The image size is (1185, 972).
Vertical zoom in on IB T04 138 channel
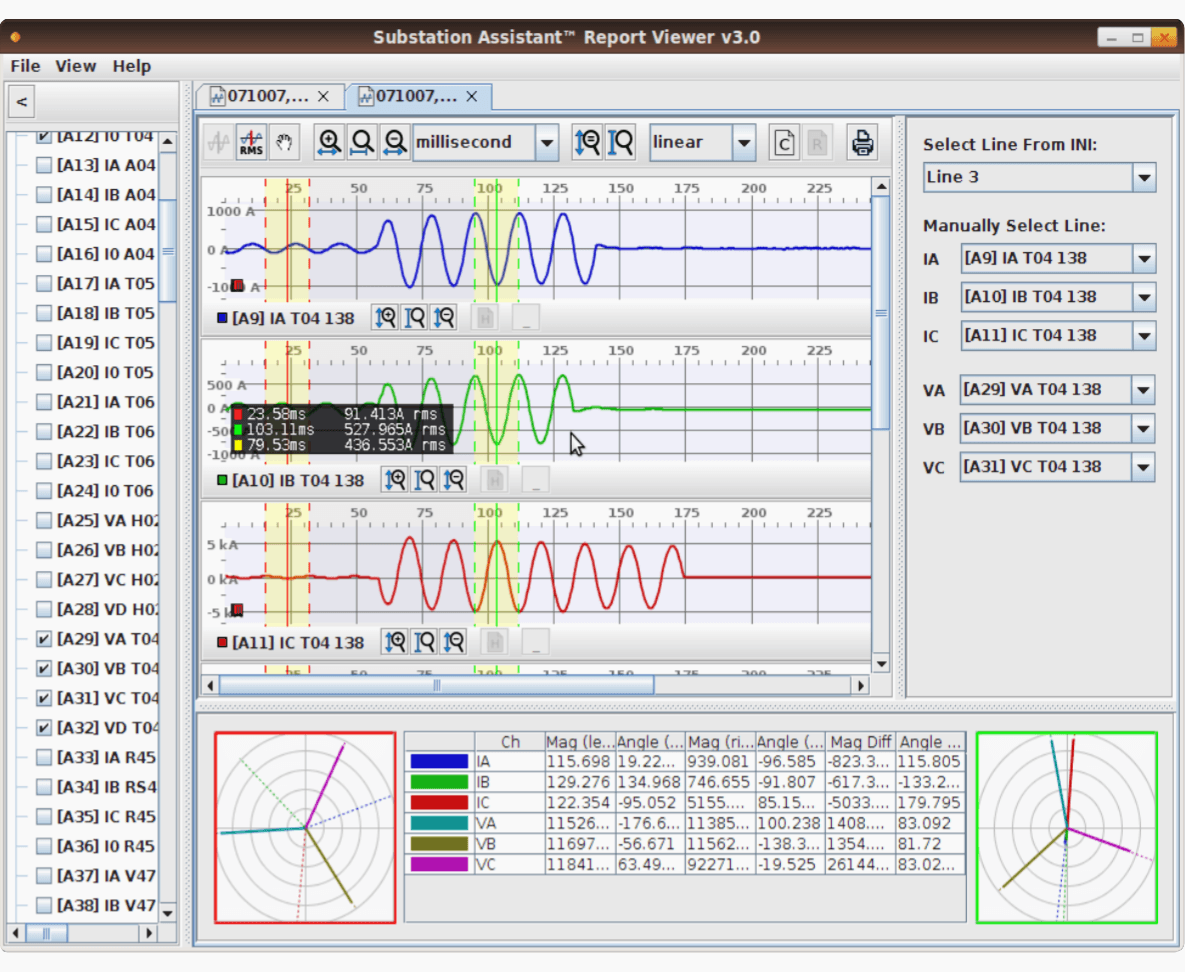395,480
